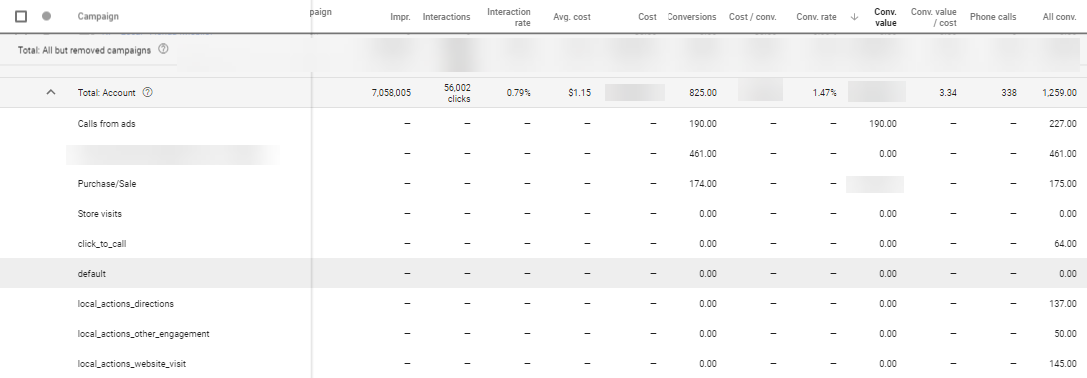Sort by Cost / conv. column
The width and height of the screenshot is (1087, 378).
pyautogui.click(x=752, y=17)
